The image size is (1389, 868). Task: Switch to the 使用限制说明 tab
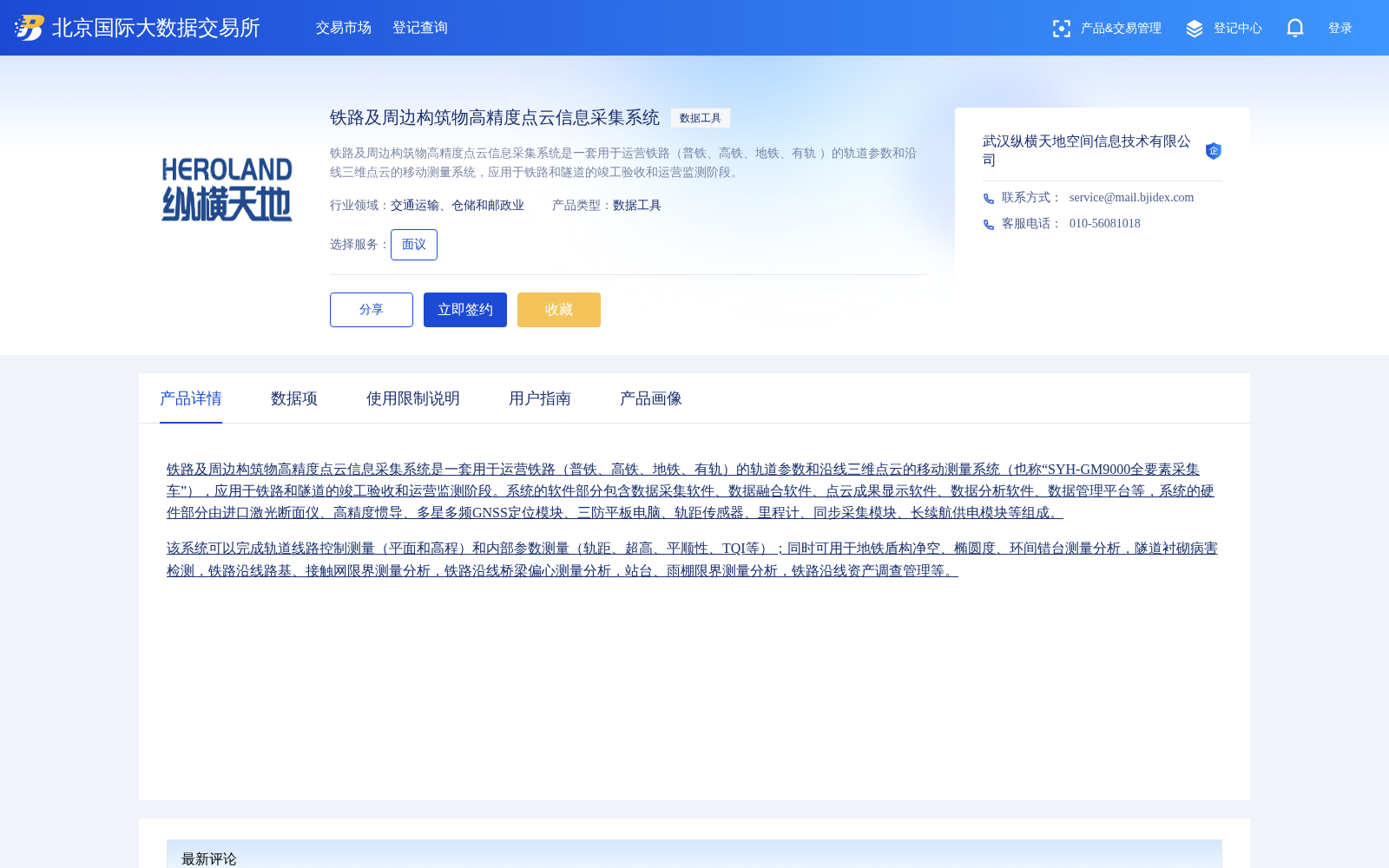coord(413,398)
